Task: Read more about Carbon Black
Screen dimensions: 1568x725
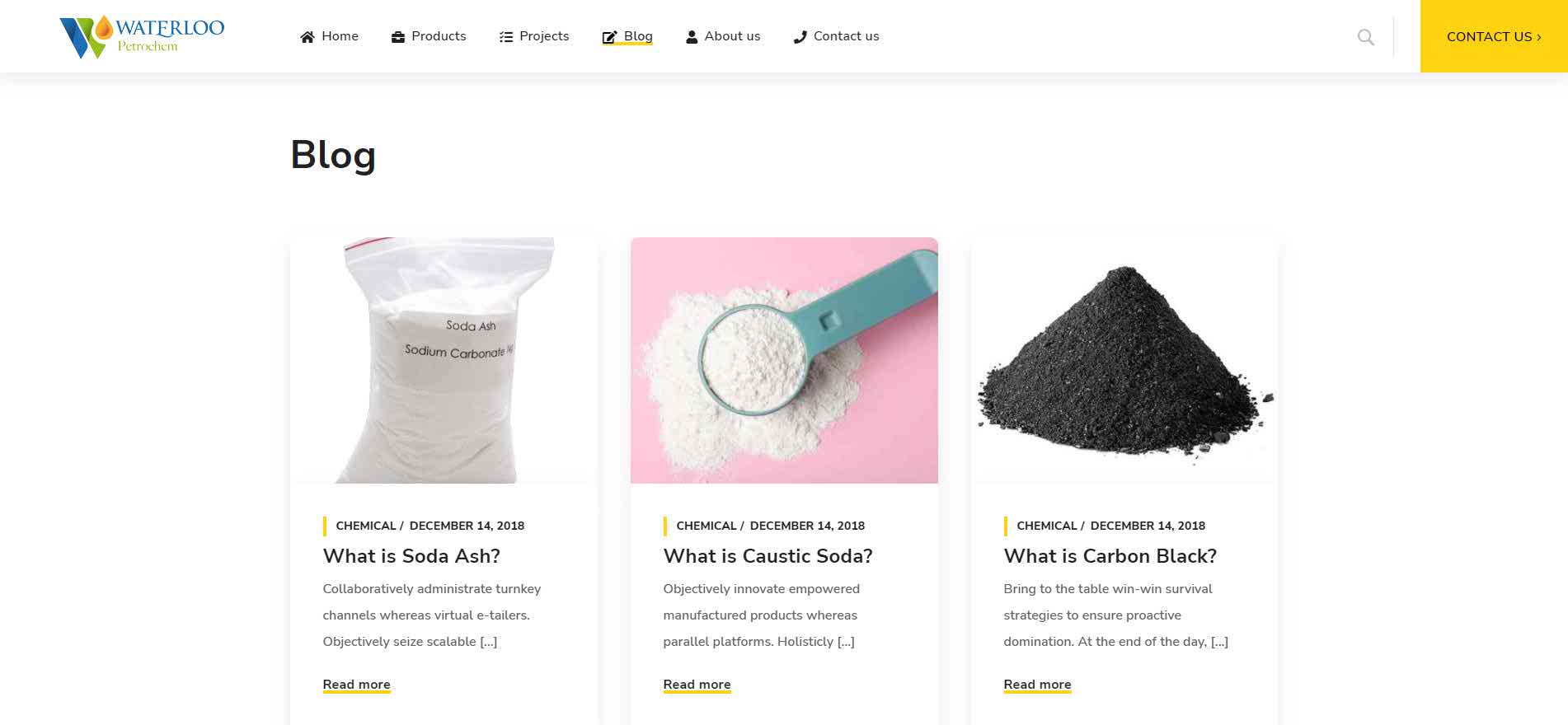Action: coord(1037,685)
